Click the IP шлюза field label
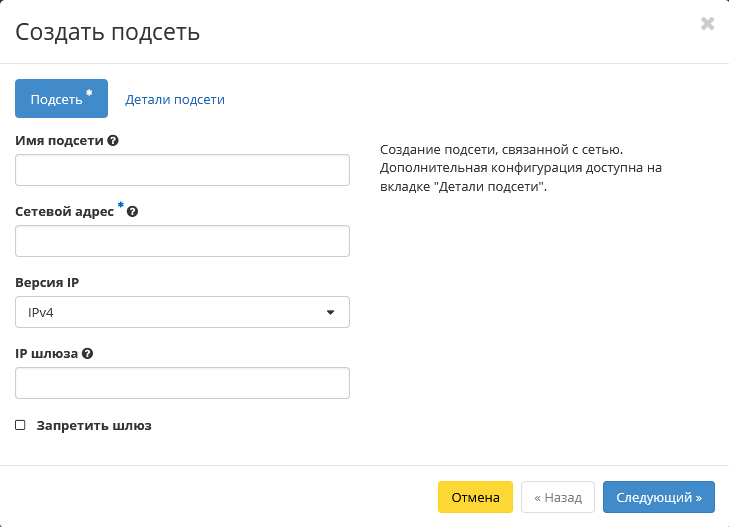The height and width of the screenshot is (527, 729). coord(47,354)
